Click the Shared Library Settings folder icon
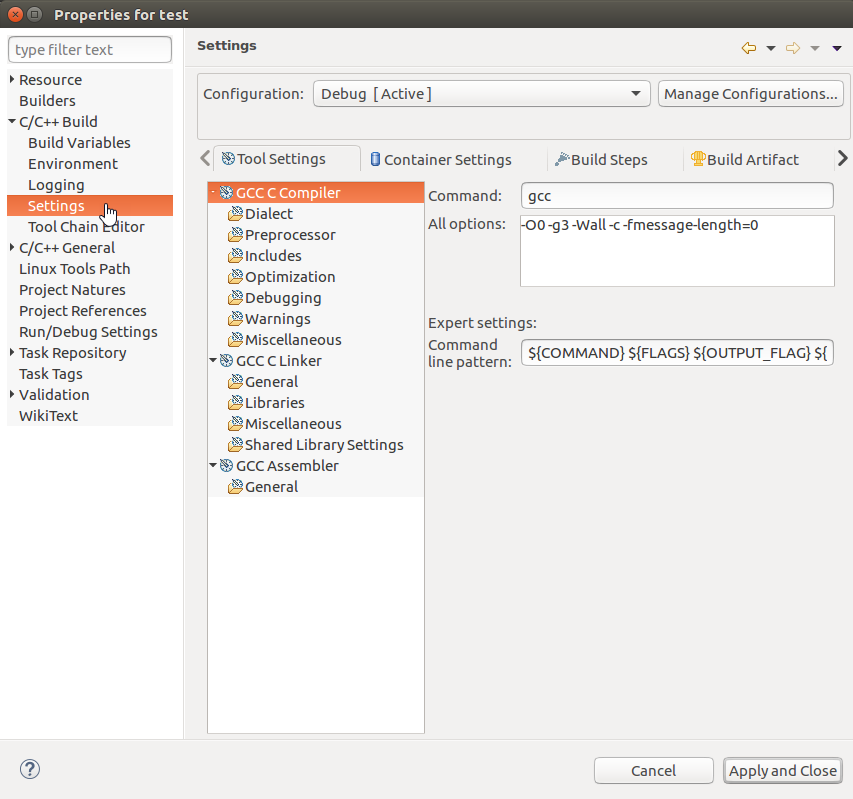The height and width of the screenshot is (799, 853). pyautogui.click(x=235, y=445)
